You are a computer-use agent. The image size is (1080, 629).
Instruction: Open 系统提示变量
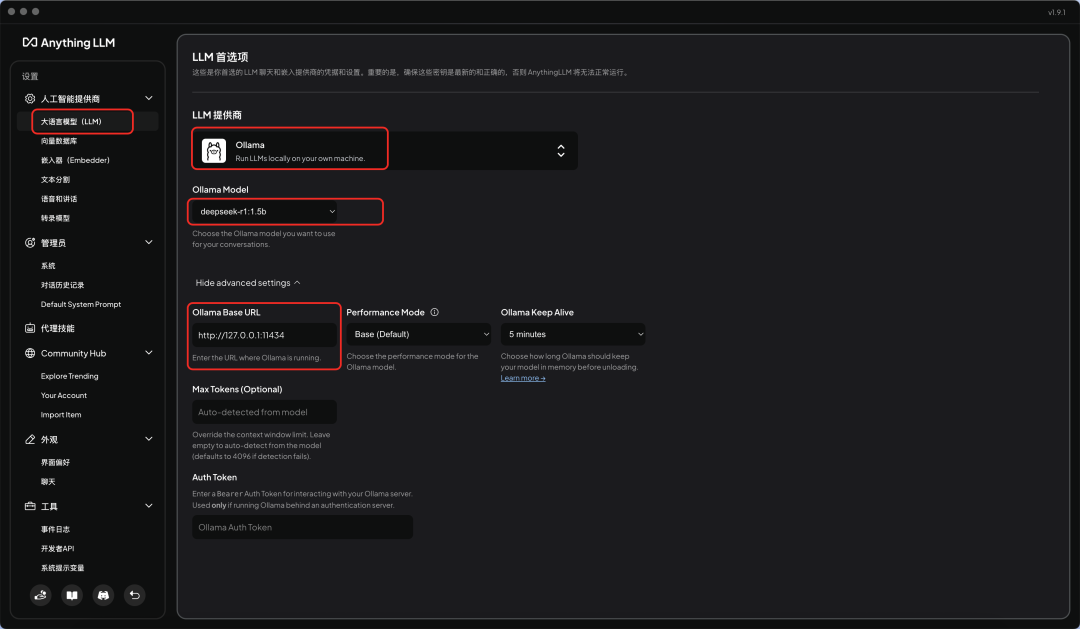click(x=62, y=568)
